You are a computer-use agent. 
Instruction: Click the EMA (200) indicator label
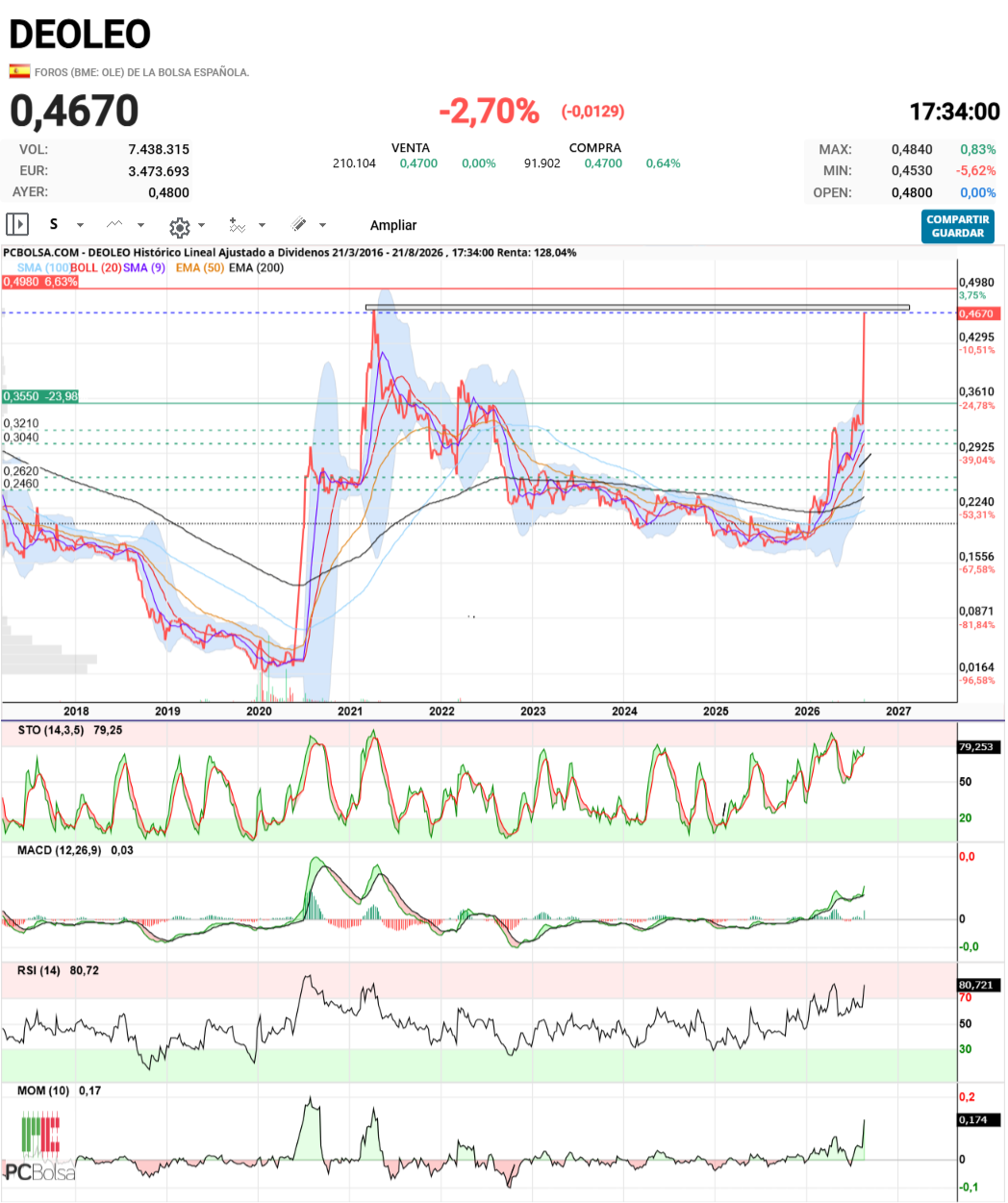256,267
